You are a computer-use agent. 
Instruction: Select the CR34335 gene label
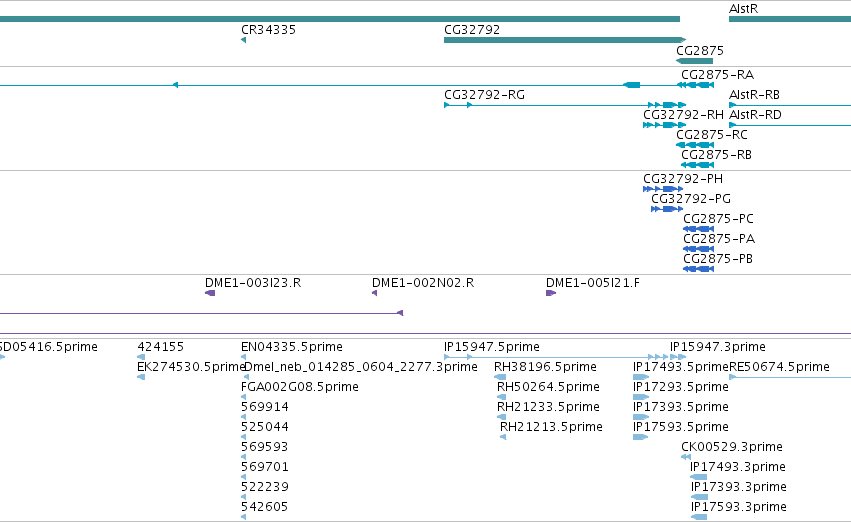coord(268,30)
